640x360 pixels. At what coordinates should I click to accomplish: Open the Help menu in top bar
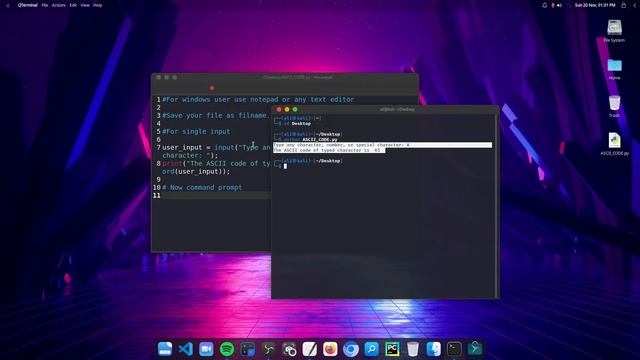pos(98,5)
